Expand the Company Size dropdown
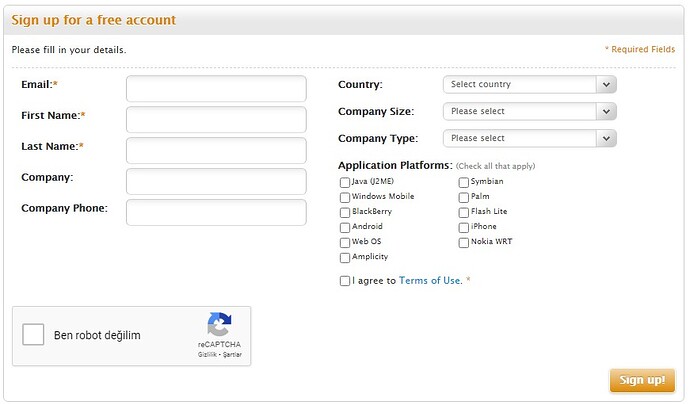The height and width of the screenshot is (404, 690). [x=529, y=111]
